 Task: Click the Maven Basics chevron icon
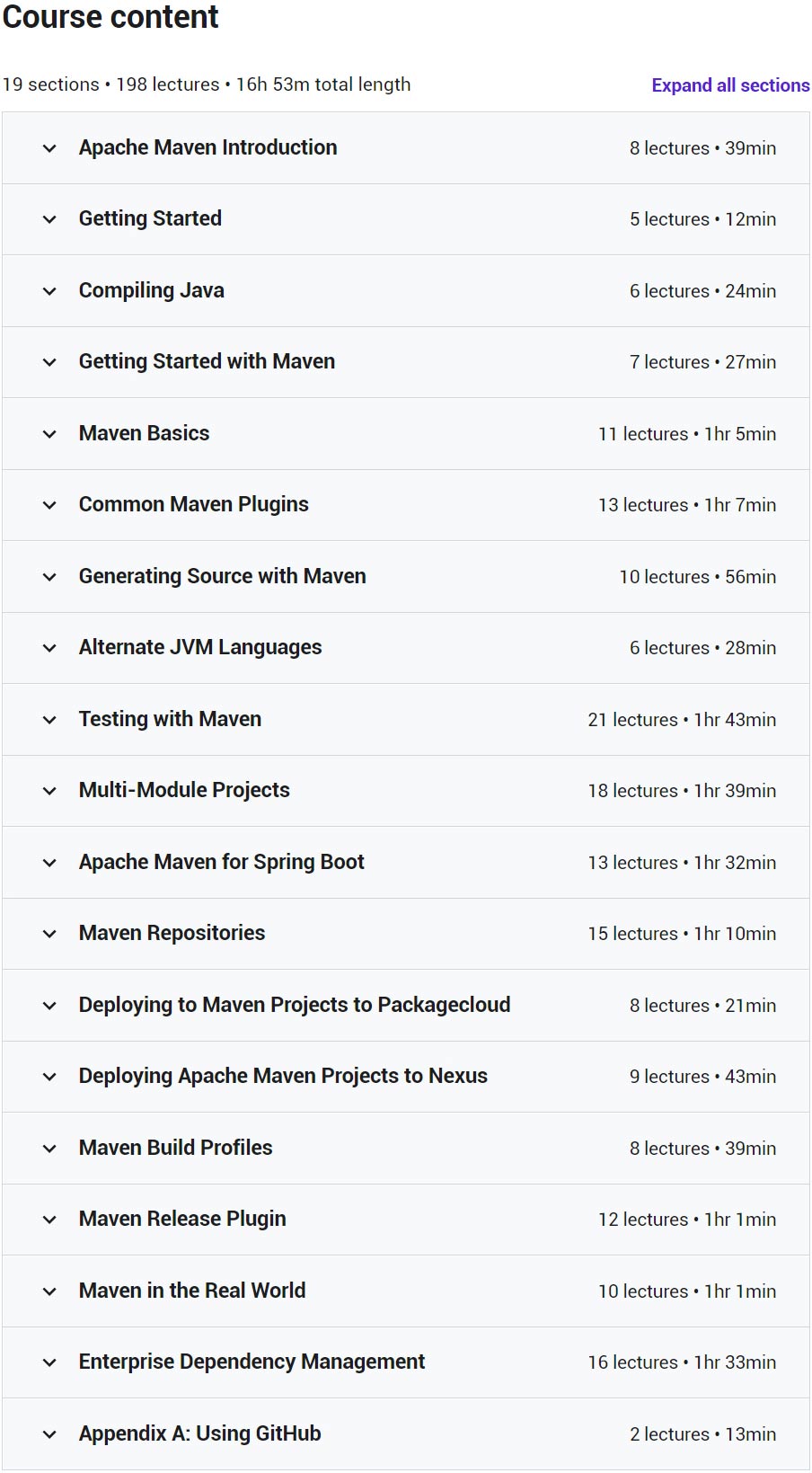(49, 434)
